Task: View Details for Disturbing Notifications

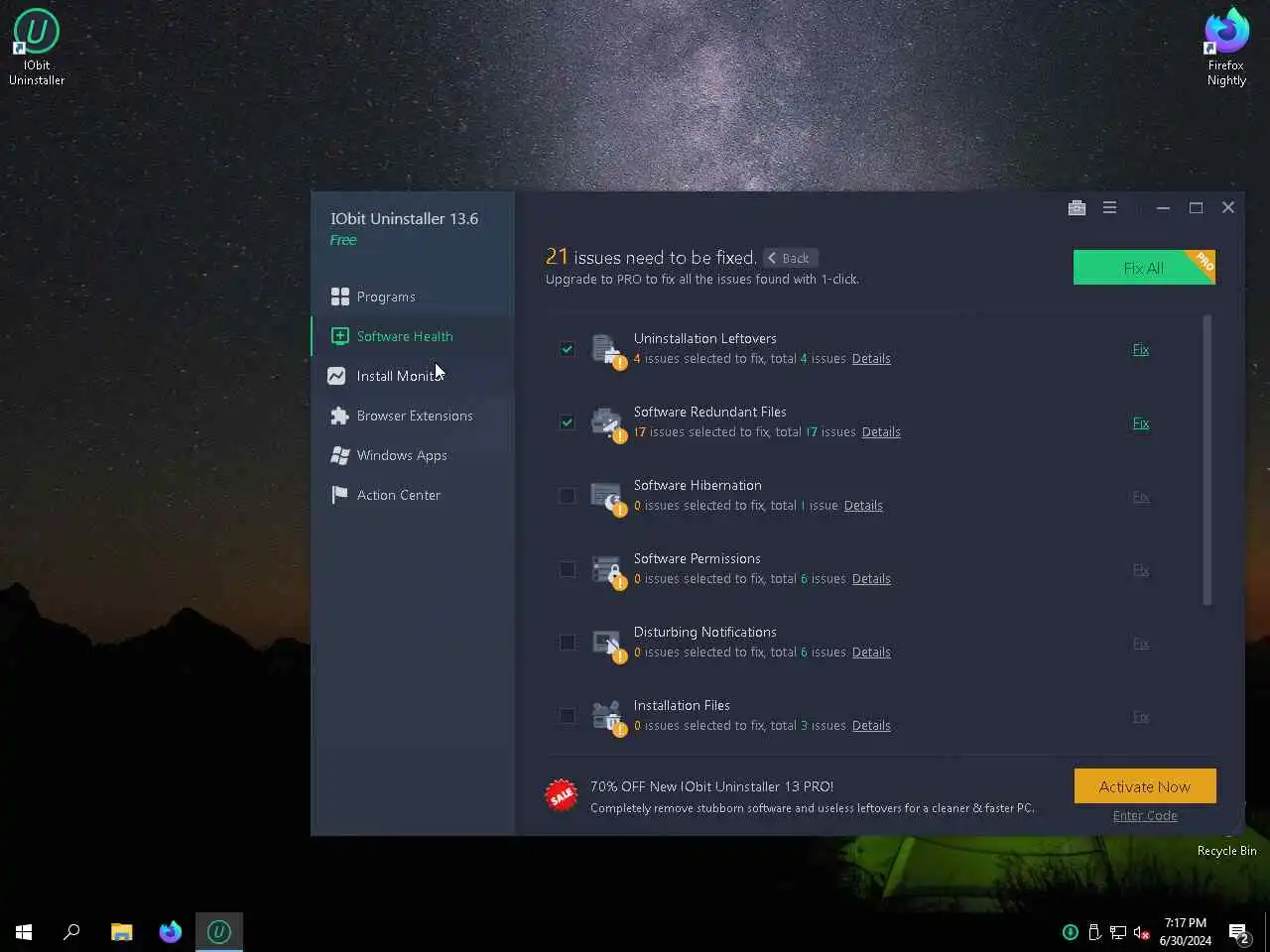Action: click(871, 653)
